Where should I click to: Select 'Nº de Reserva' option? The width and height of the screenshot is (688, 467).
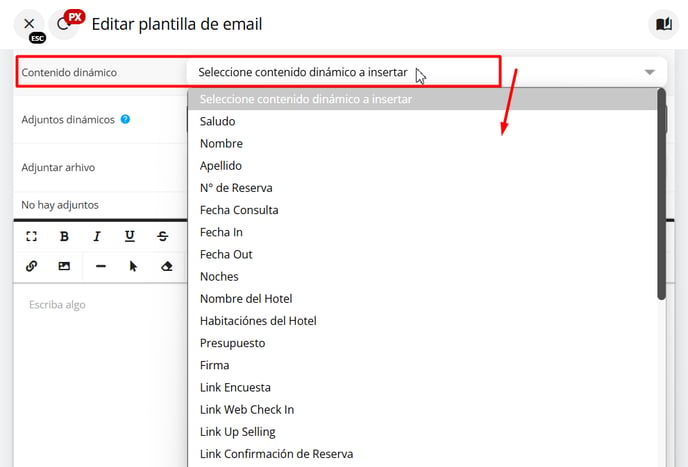point(236,188)
